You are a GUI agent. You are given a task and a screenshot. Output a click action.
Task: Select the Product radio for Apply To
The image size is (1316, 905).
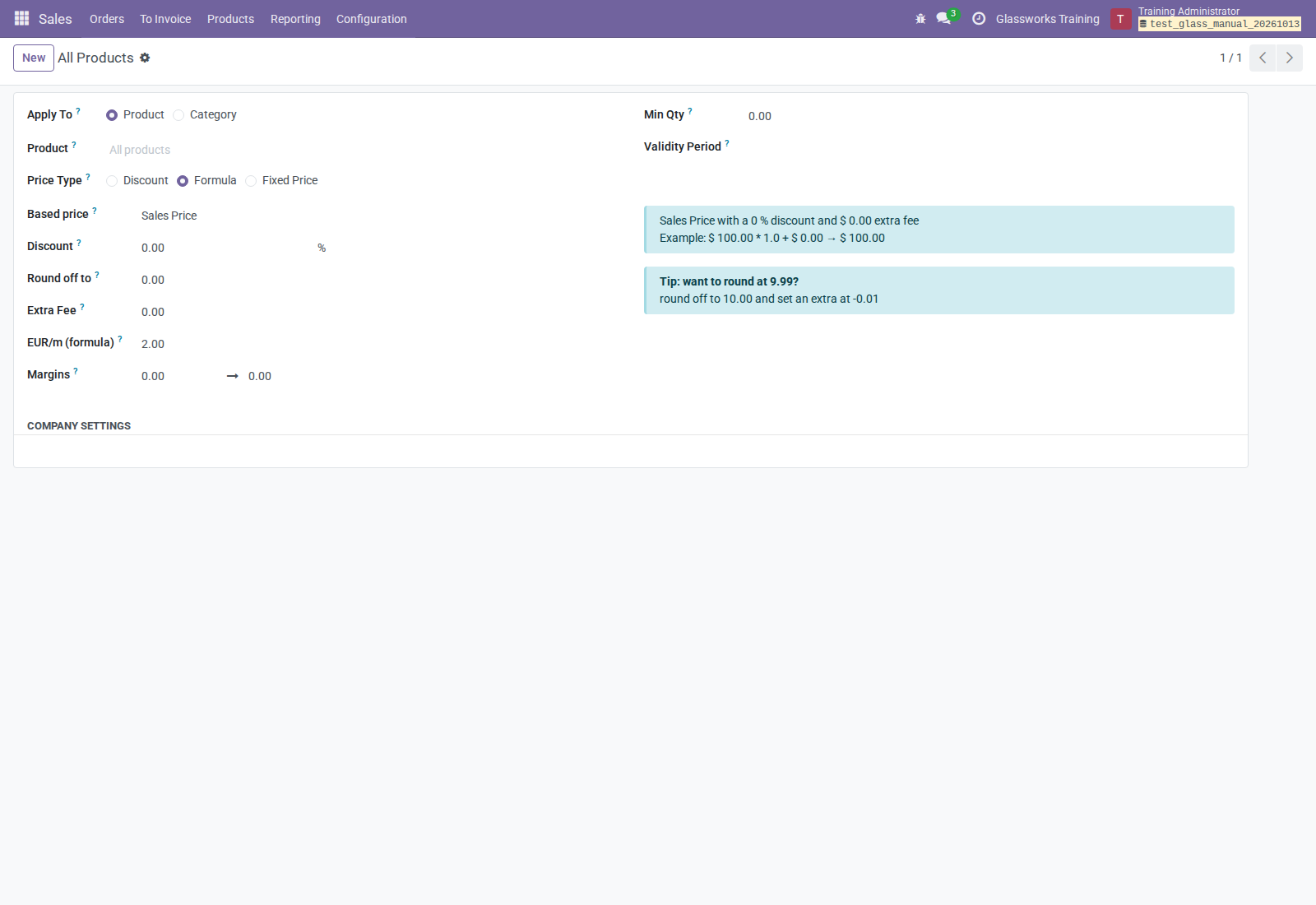(x=112, y=115)
